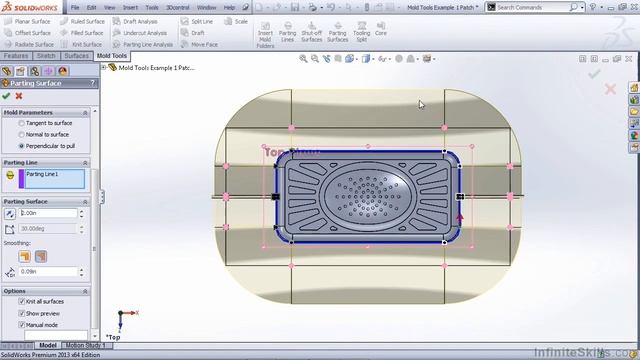640x360 pixels.
Task: Cancel the Parting Surface with red X
Action: pos(19,96)
